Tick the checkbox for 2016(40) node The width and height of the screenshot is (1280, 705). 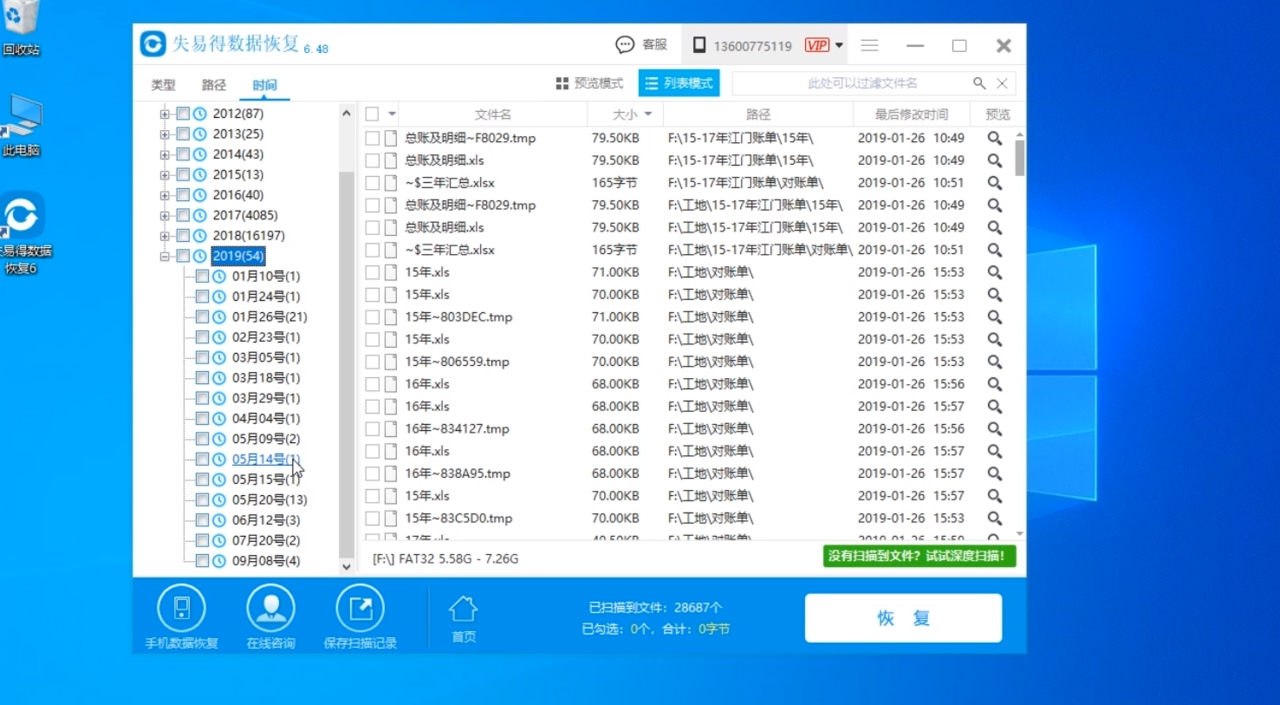click(183, 194)
